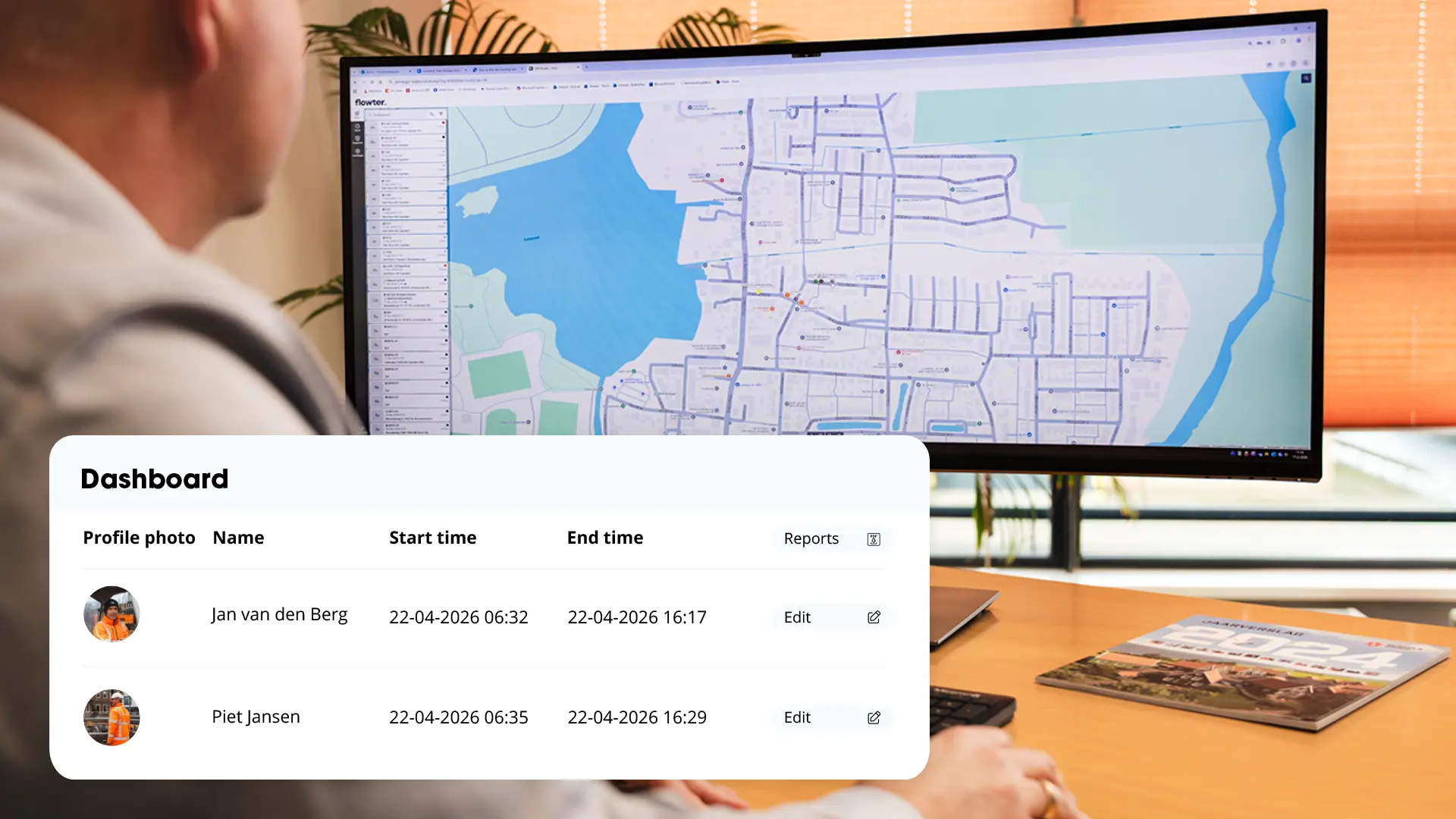Open the reports icon beside Reports label
Screen dimensions: 1456x819
click(874, 539)
